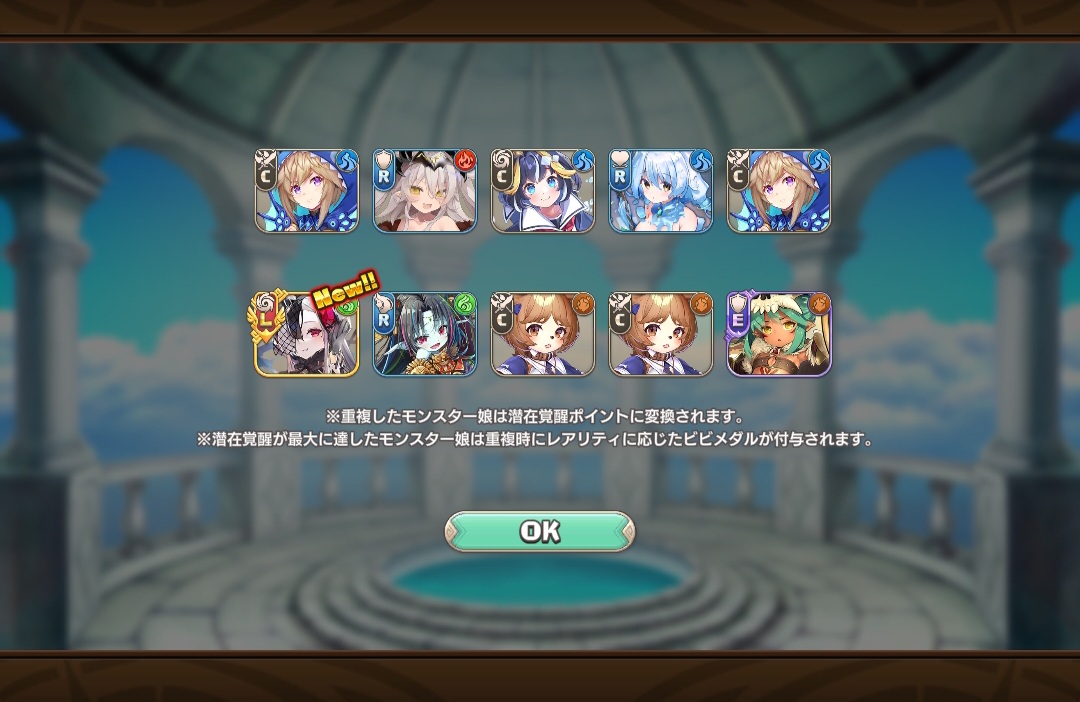Choose the first C-rank blonde hooded girl card
The height and width of the screenshot is (702, 1080).
307,191
